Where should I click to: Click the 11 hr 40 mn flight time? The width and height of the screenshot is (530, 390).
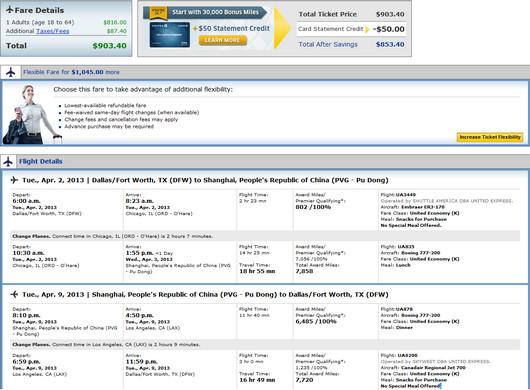[254, 315]
